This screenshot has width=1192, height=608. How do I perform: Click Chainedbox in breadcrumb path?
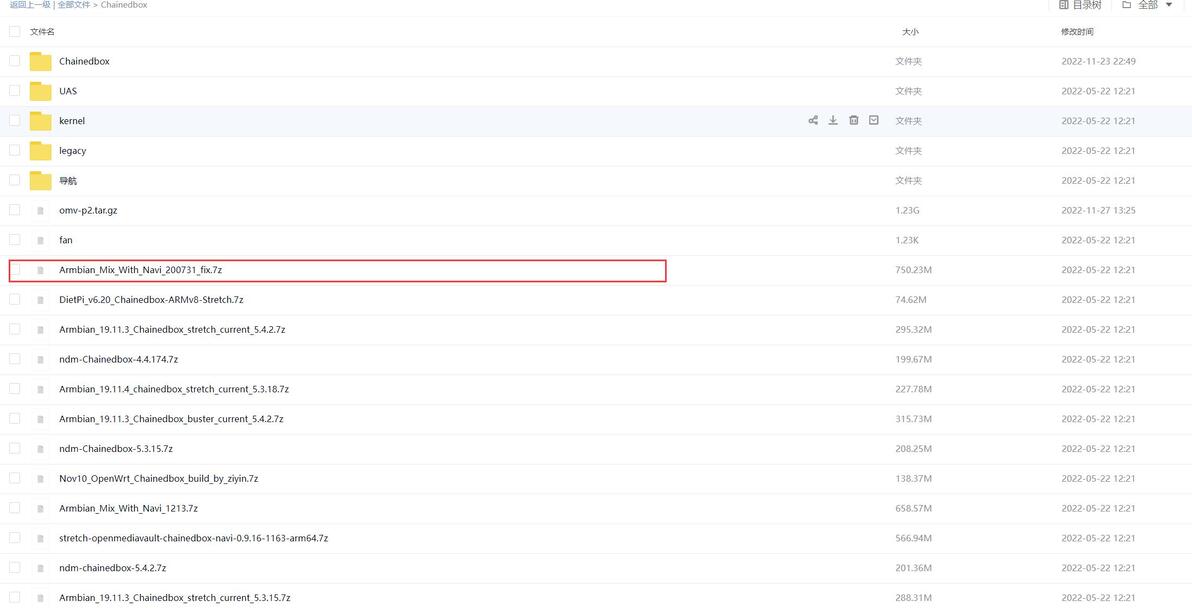coord(124,5)
